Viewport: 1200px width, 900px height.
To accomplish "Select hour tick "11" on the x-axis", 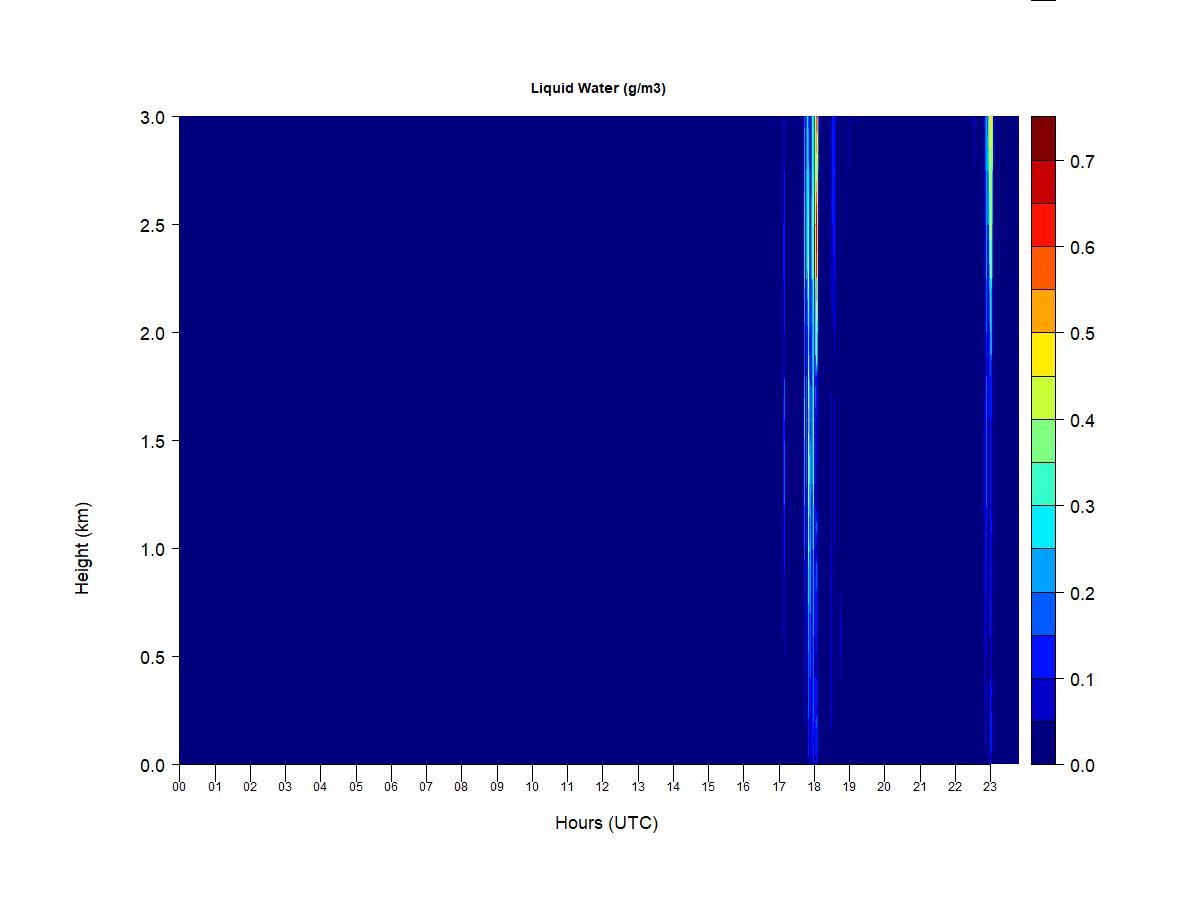I will [x=567, y=787].
